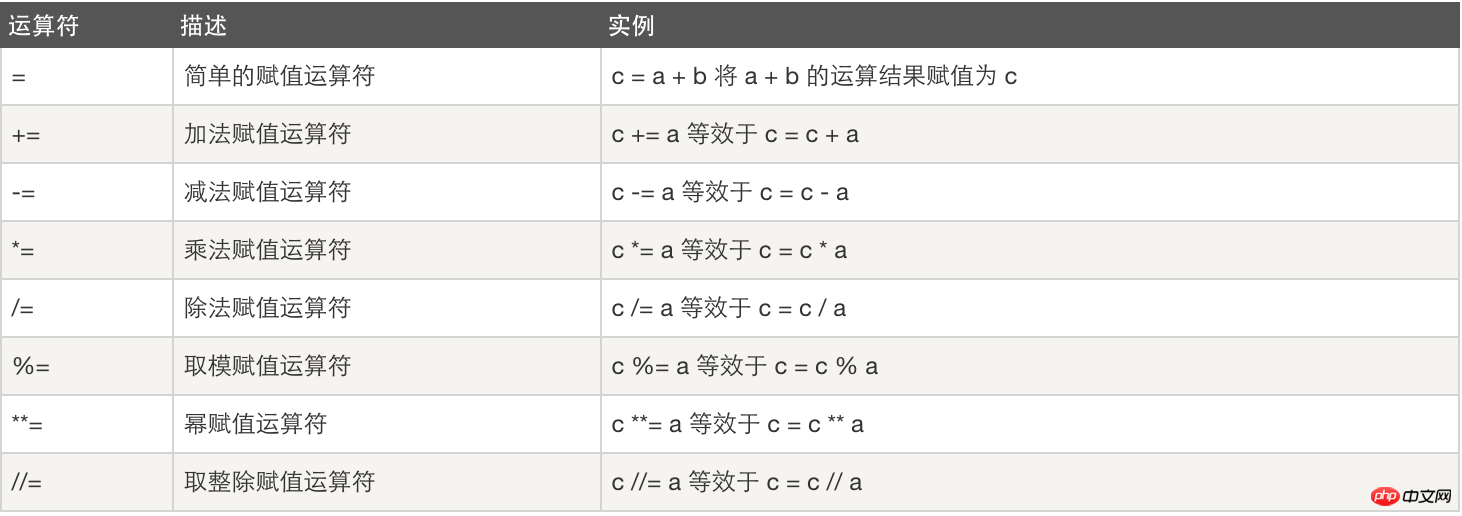Click the 取模赋值运算符 description
This screenshot has height=516, width=1462.
click(x=268, y=366)
